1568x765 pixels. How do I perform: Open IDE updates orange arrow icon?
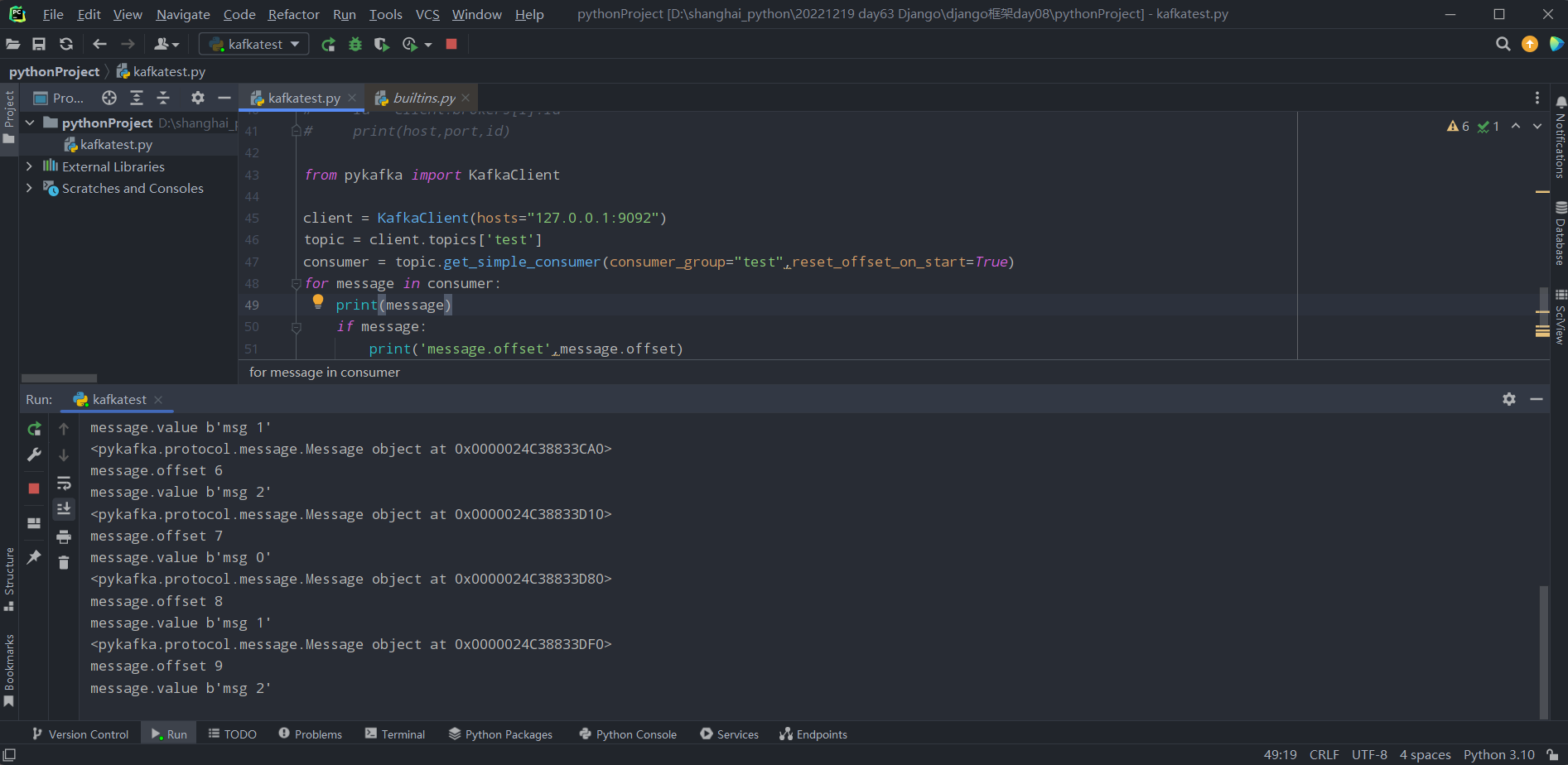[x=1530, y=44]
